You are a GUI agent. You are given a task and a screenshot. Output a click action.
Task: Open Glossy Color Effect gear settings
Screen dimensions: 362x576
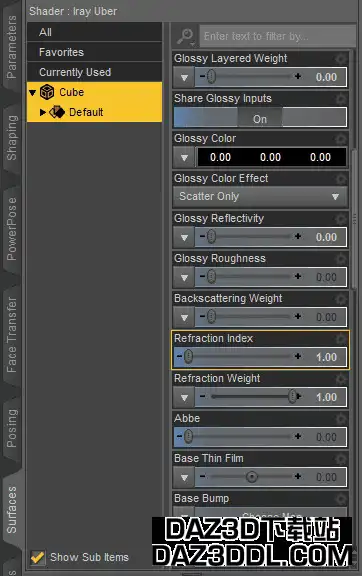tap(341, 179)
